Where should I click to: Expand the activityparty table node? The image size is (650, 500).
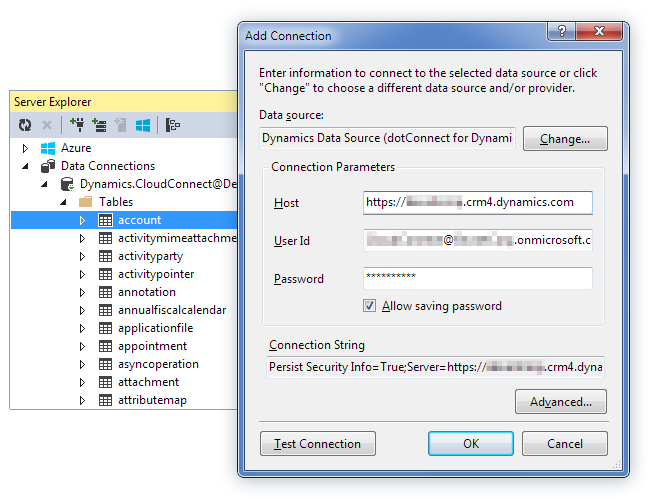tap(83, 256)
